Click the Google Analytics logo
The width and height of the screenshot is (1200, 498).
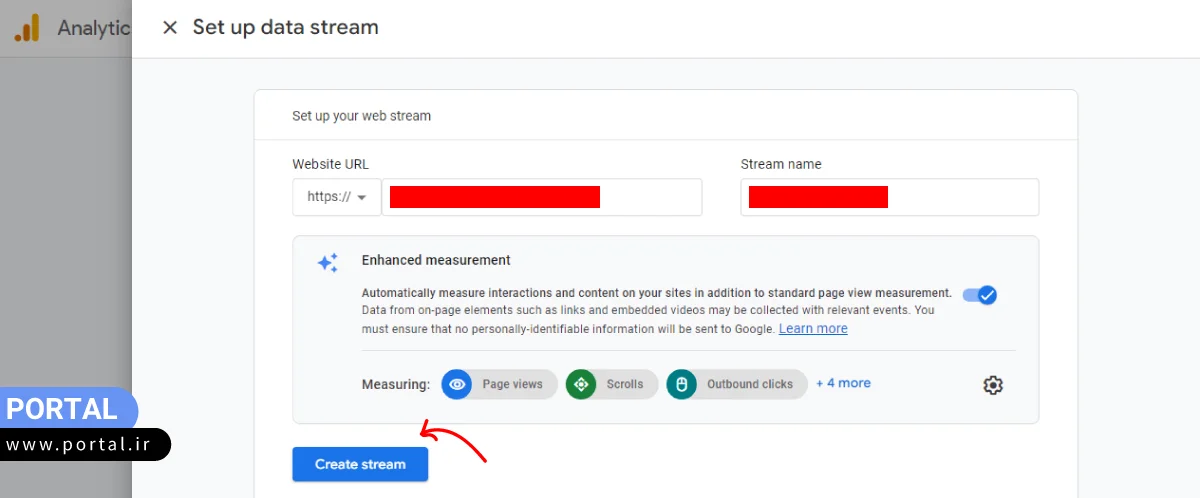click(27, 27)
